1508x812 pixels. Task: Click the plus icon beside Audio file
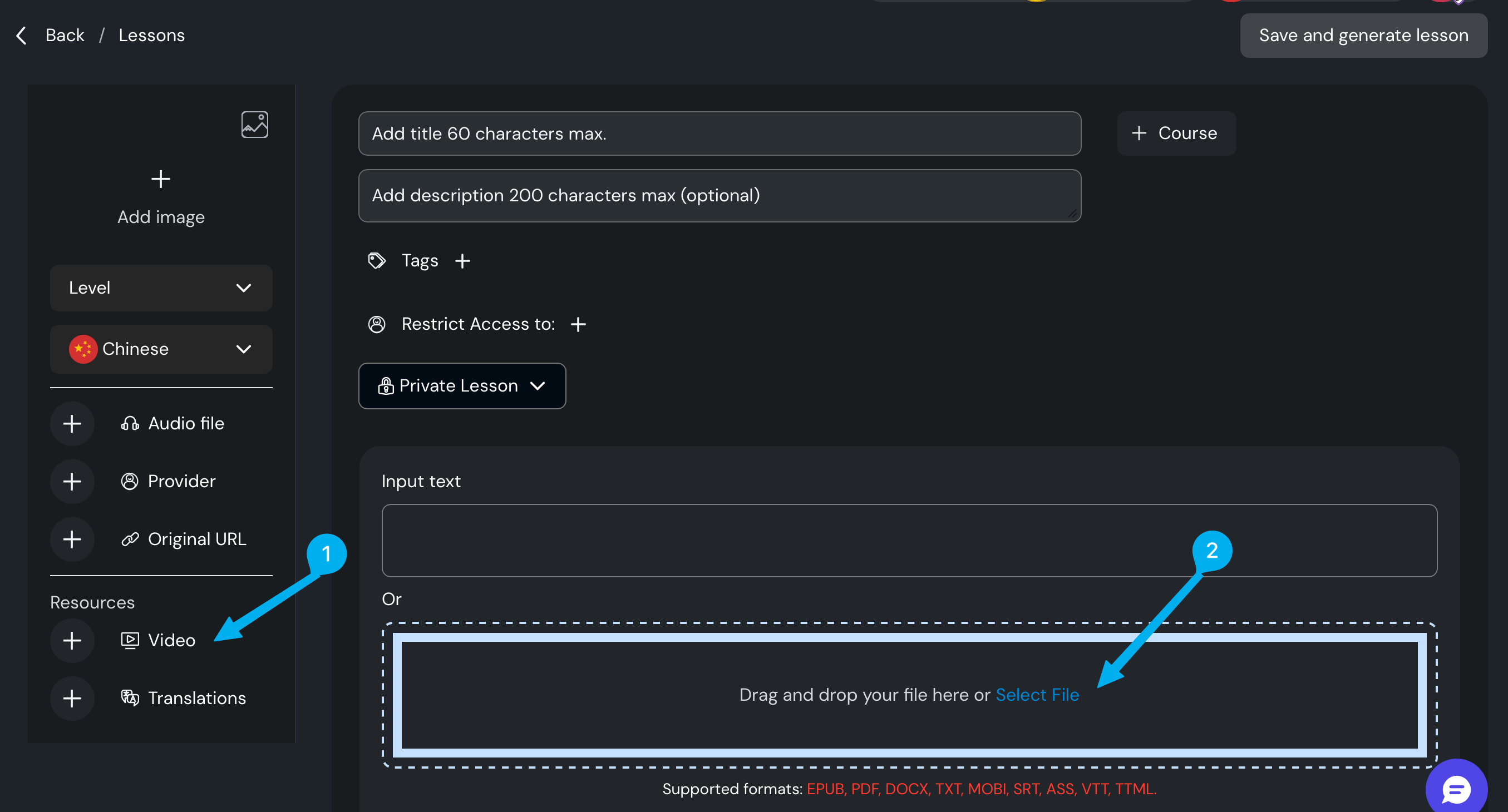72,424
